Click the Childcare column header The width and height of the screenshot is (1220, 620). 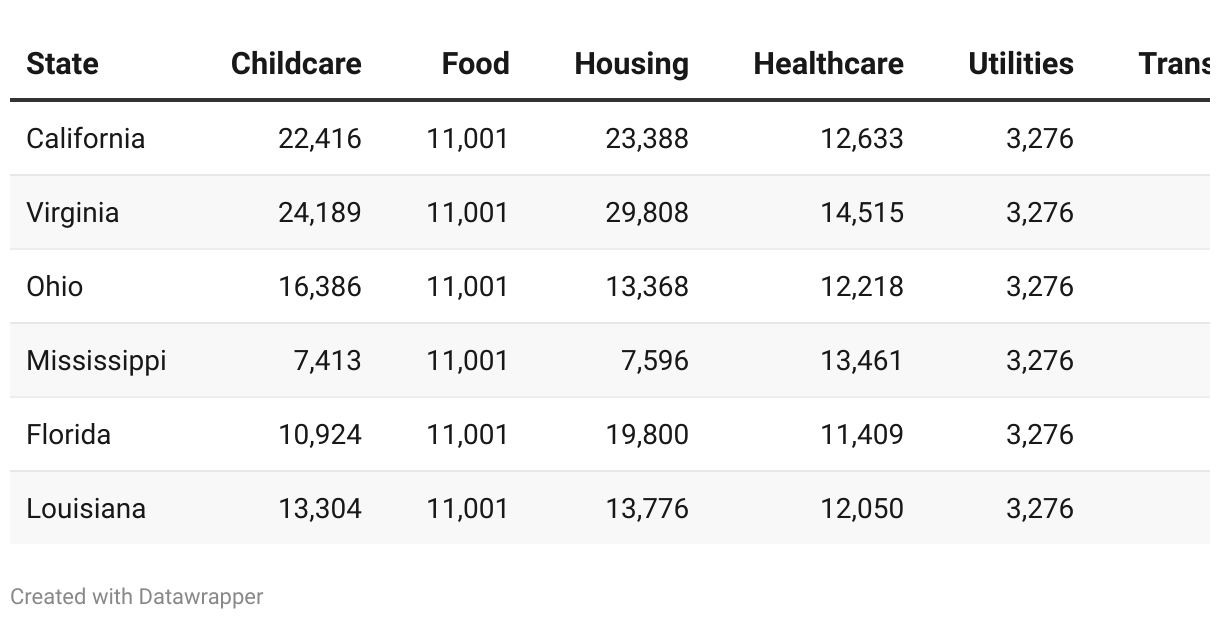tap(296, 64)
